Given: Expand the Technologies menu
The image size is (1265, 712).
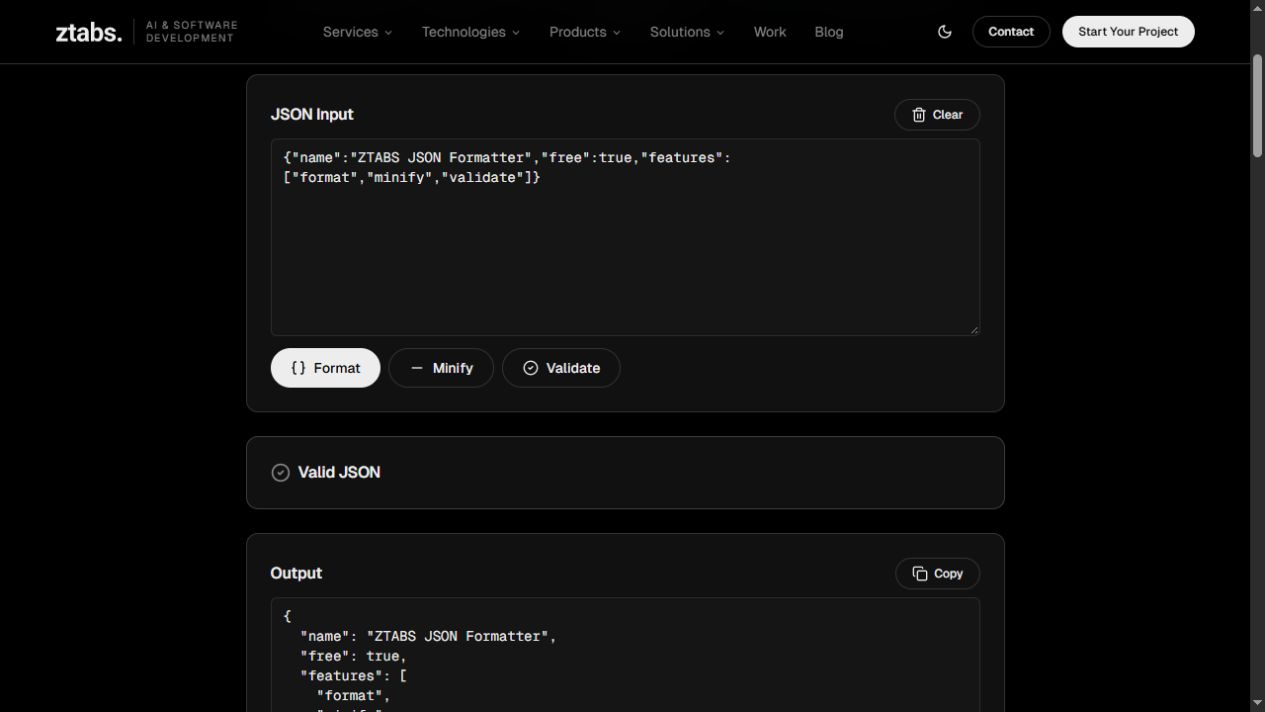Looking at the screenshot, I should tap(470, 32).
